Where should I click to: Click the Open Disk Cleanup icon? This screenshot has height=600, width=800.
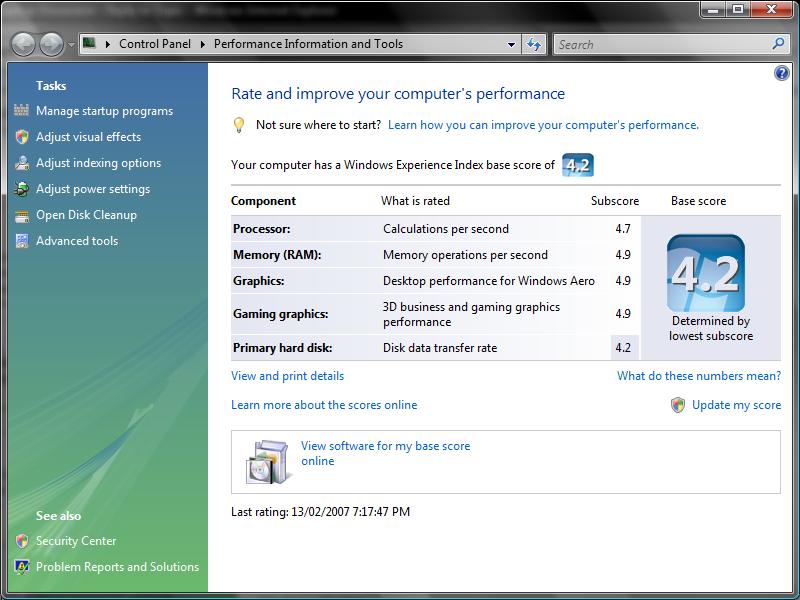tap(21, 216)
